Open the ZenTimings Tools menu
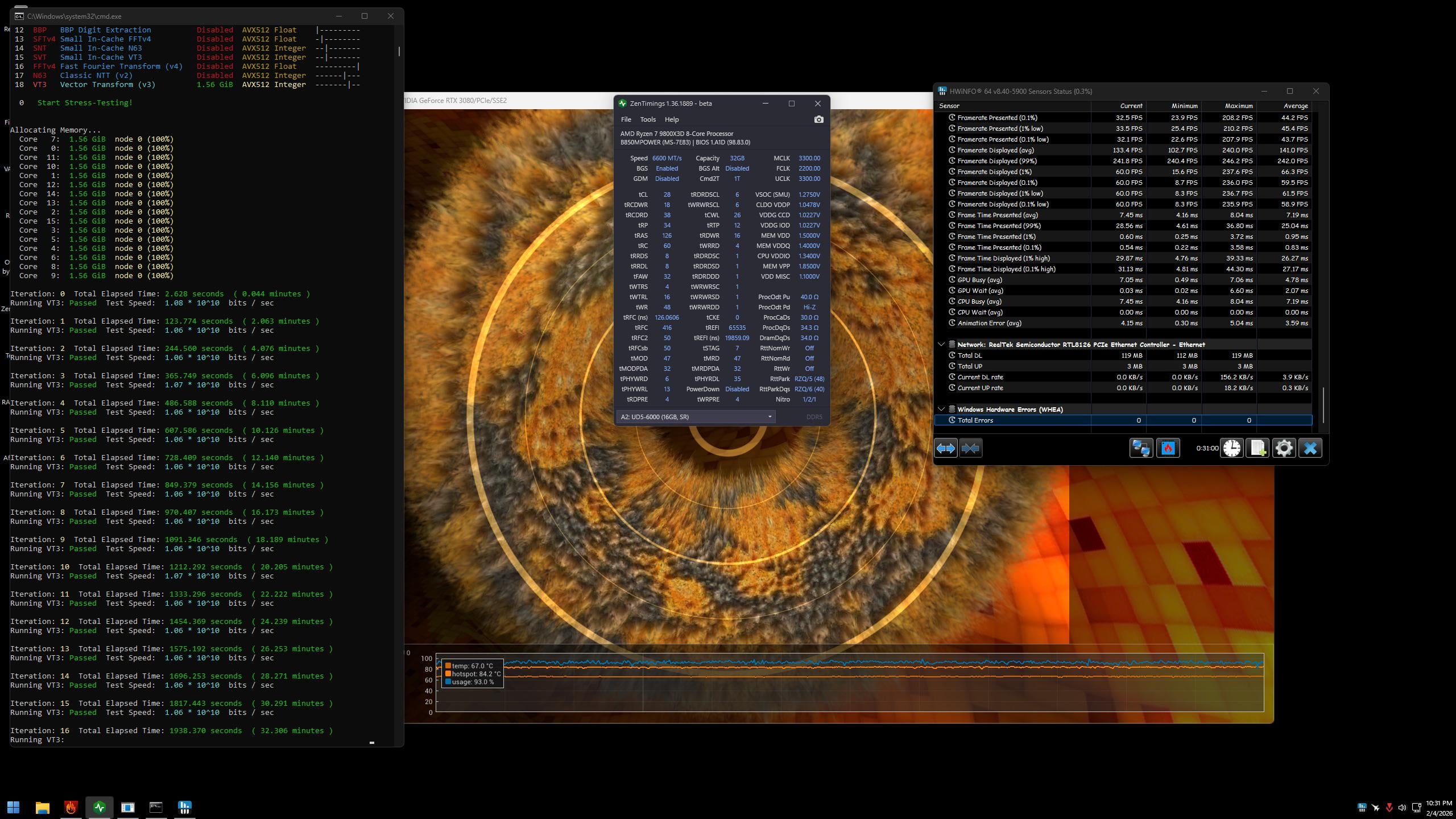This screenshot has height=819, width=1456. pyautogui.click(x=647, y=119)
